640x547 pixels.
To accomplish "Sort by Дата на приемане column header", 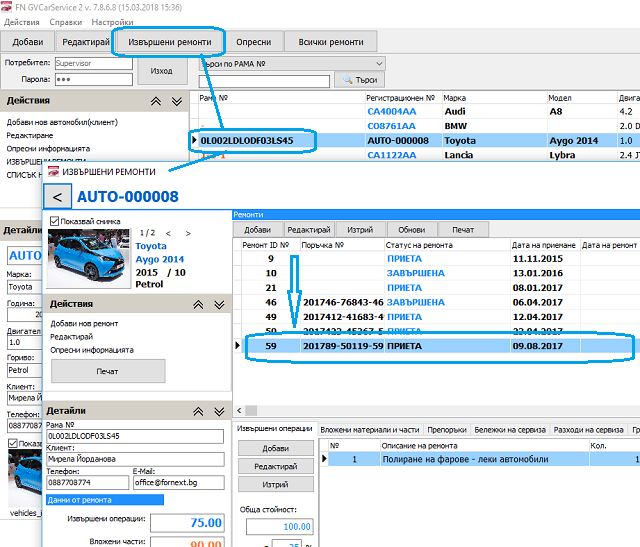I will tap(544, 245).
